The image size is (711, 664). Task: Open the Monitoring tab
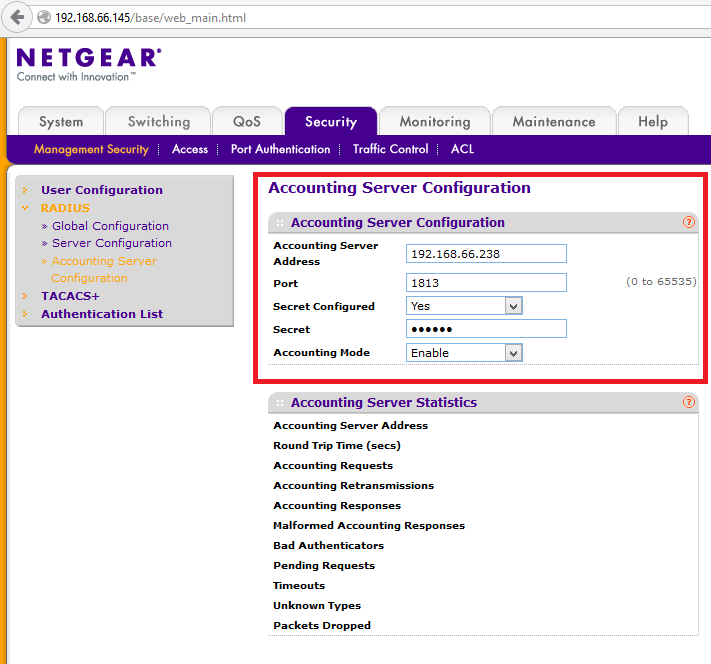tap(434, 122)
